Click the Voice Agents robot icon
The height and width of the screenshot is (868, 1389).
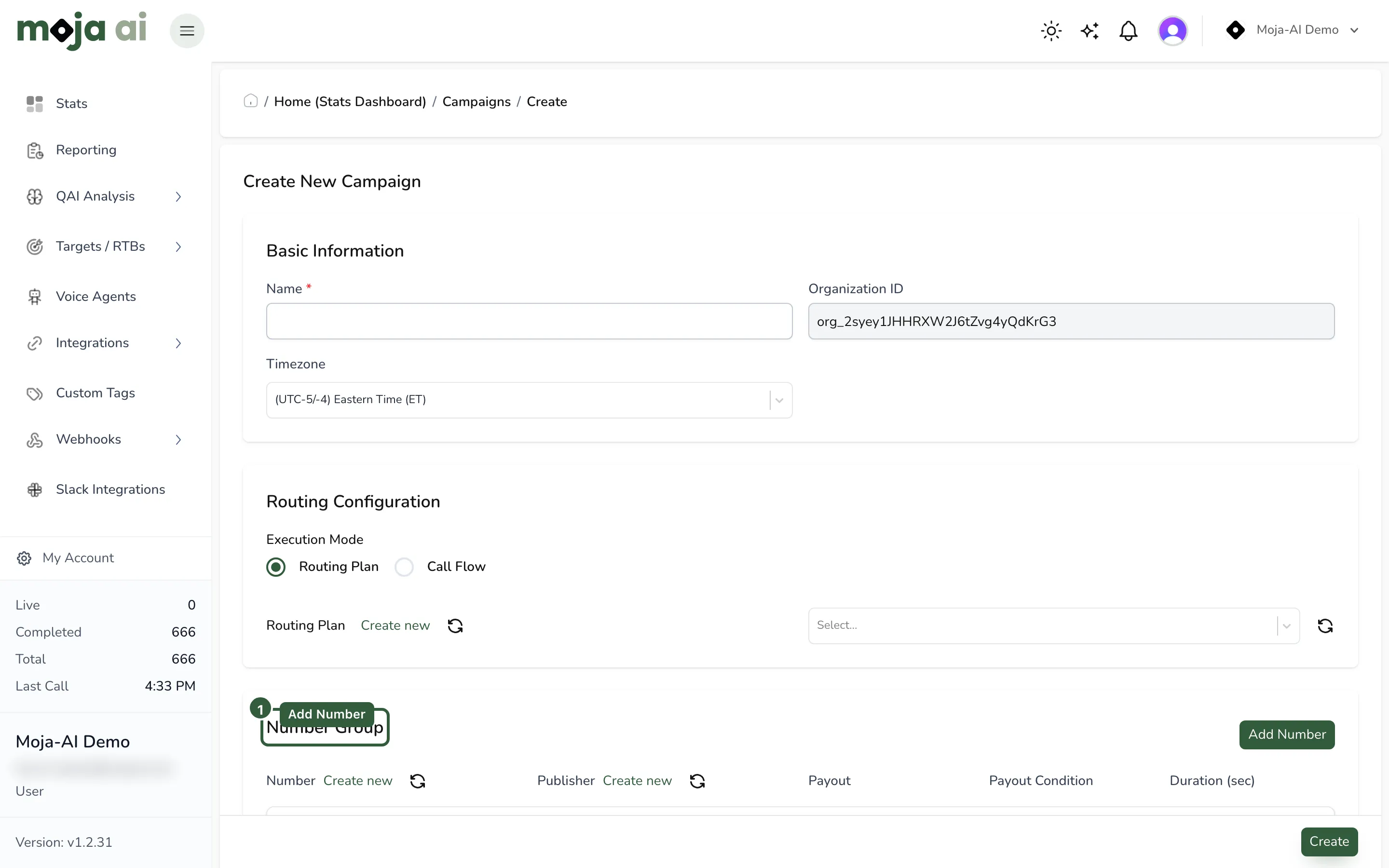click(34, 297)
